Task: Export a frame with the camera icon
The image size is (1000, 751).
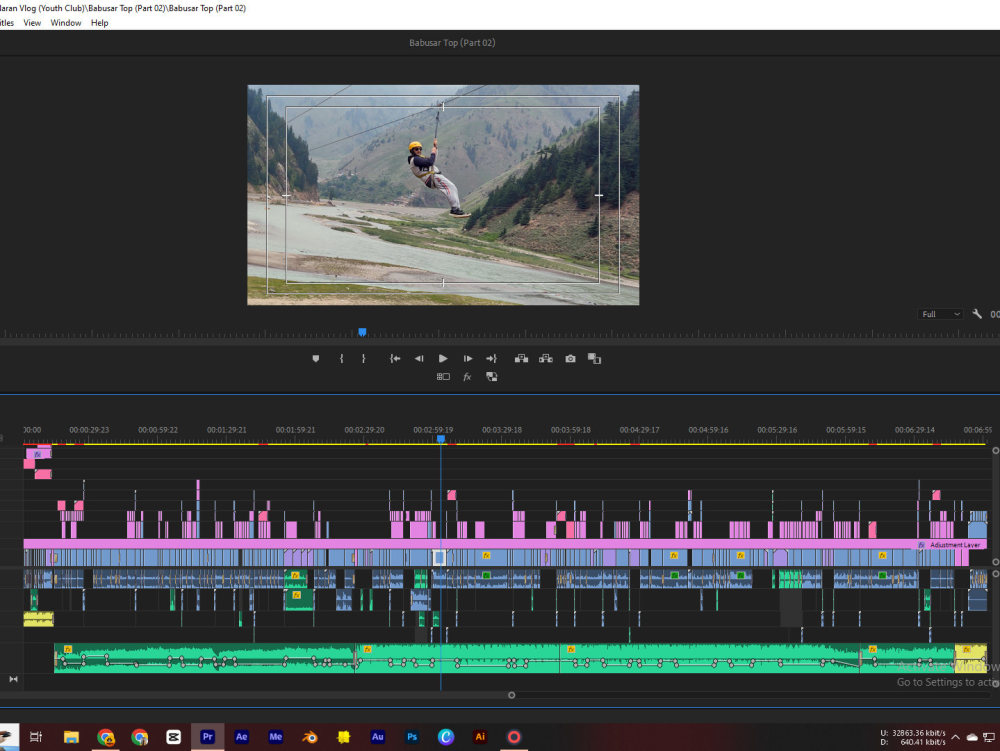Action: pos(570,358)
